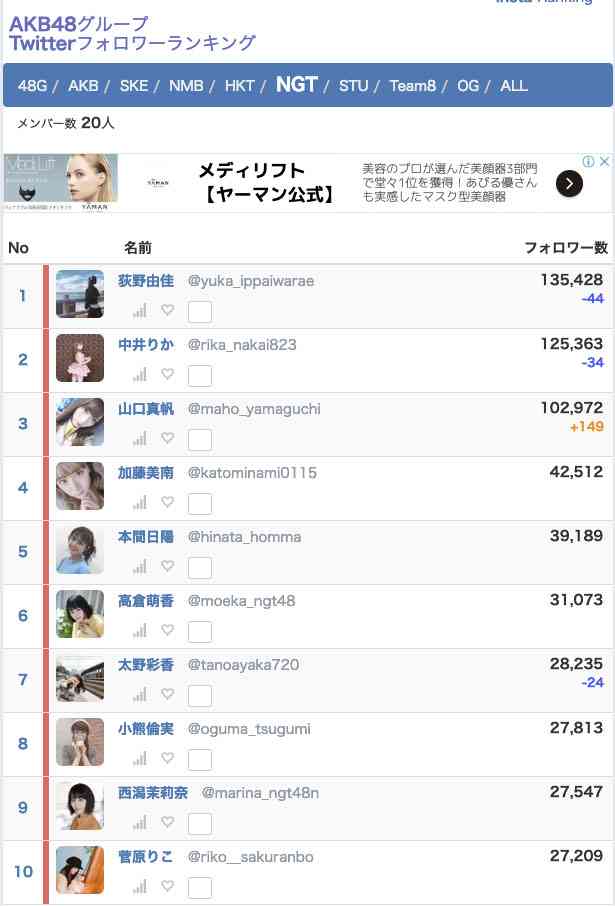The width and height of the screenshot is (615, 906).
Task: Check the box under @marina_ngt48n
Action: 200,824
